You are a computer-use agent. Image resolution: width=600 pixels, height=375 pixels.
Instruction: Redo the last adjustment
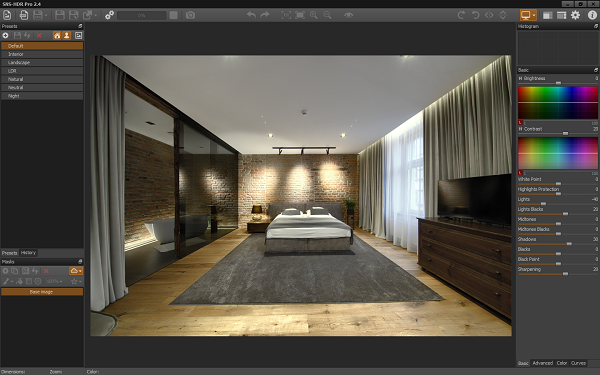tap(265, 15)
